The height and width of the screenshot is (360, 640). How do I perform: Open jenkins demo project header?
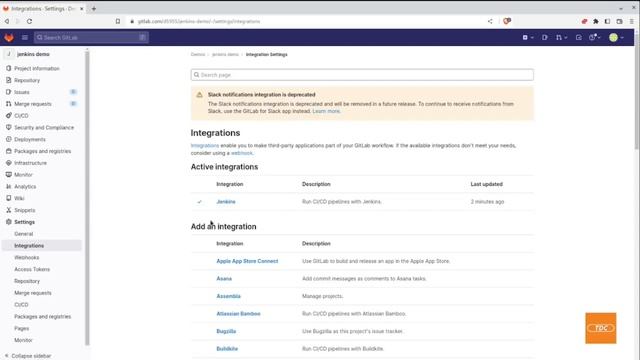[x=29, y=54]
